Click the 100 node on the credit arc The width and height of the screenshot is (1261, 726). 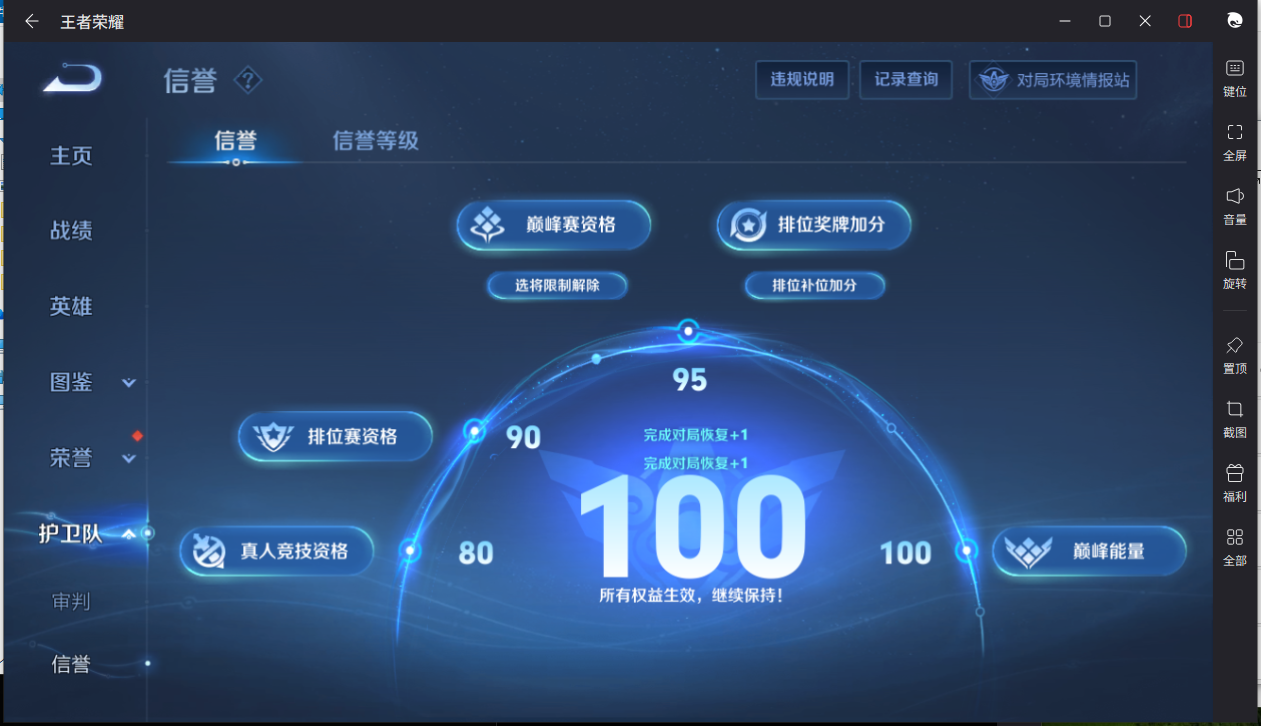967,550
